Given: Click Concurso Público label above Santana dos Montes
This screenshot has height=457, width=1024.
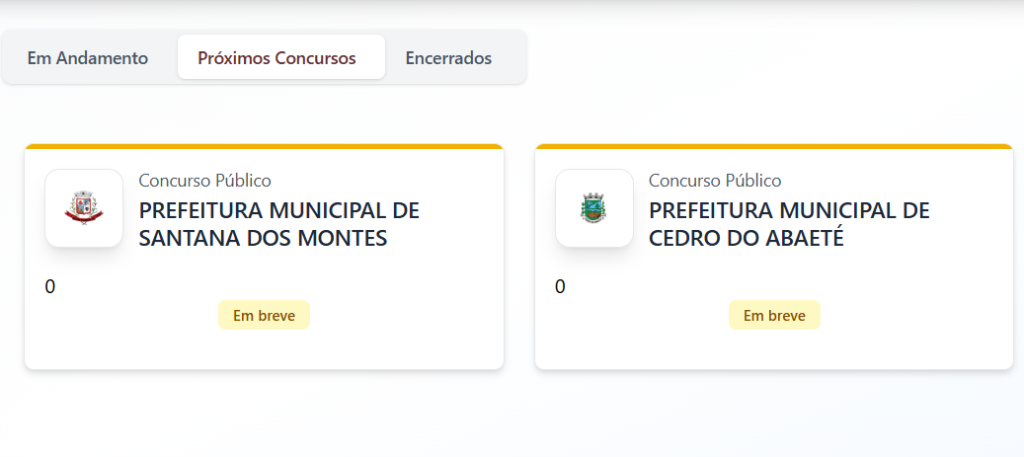Looking at the screenshot, I should tap(205, 180).
